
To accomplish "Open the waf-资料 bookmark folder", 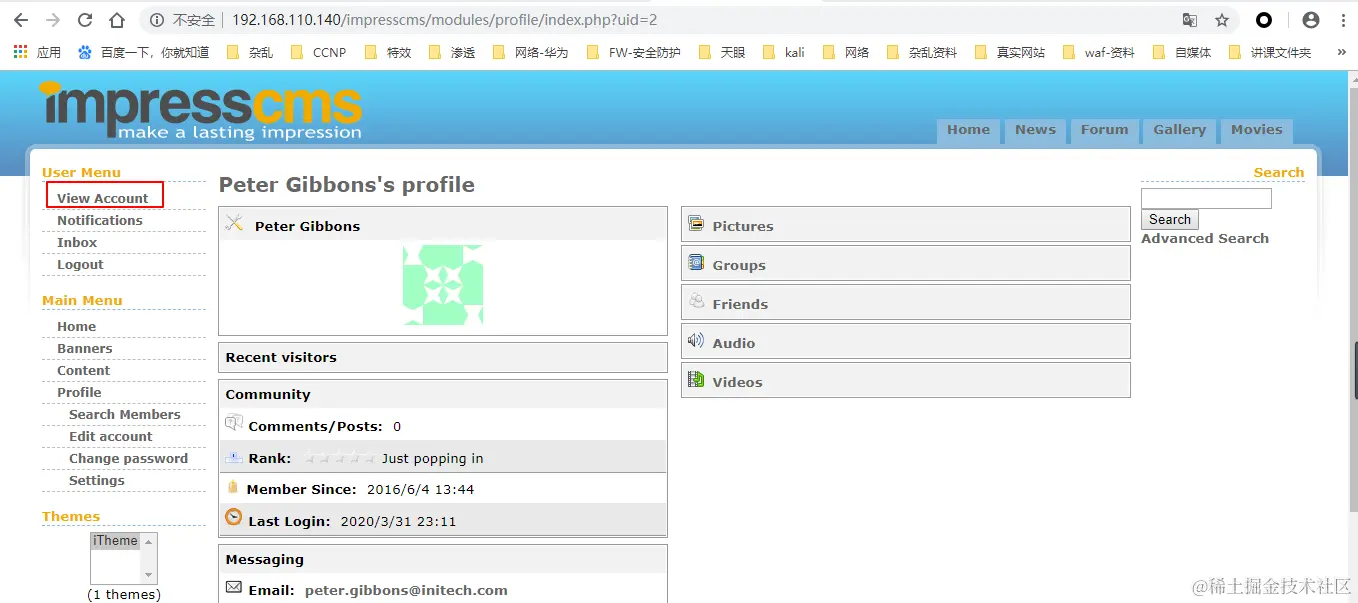I will coord(1098,52).
